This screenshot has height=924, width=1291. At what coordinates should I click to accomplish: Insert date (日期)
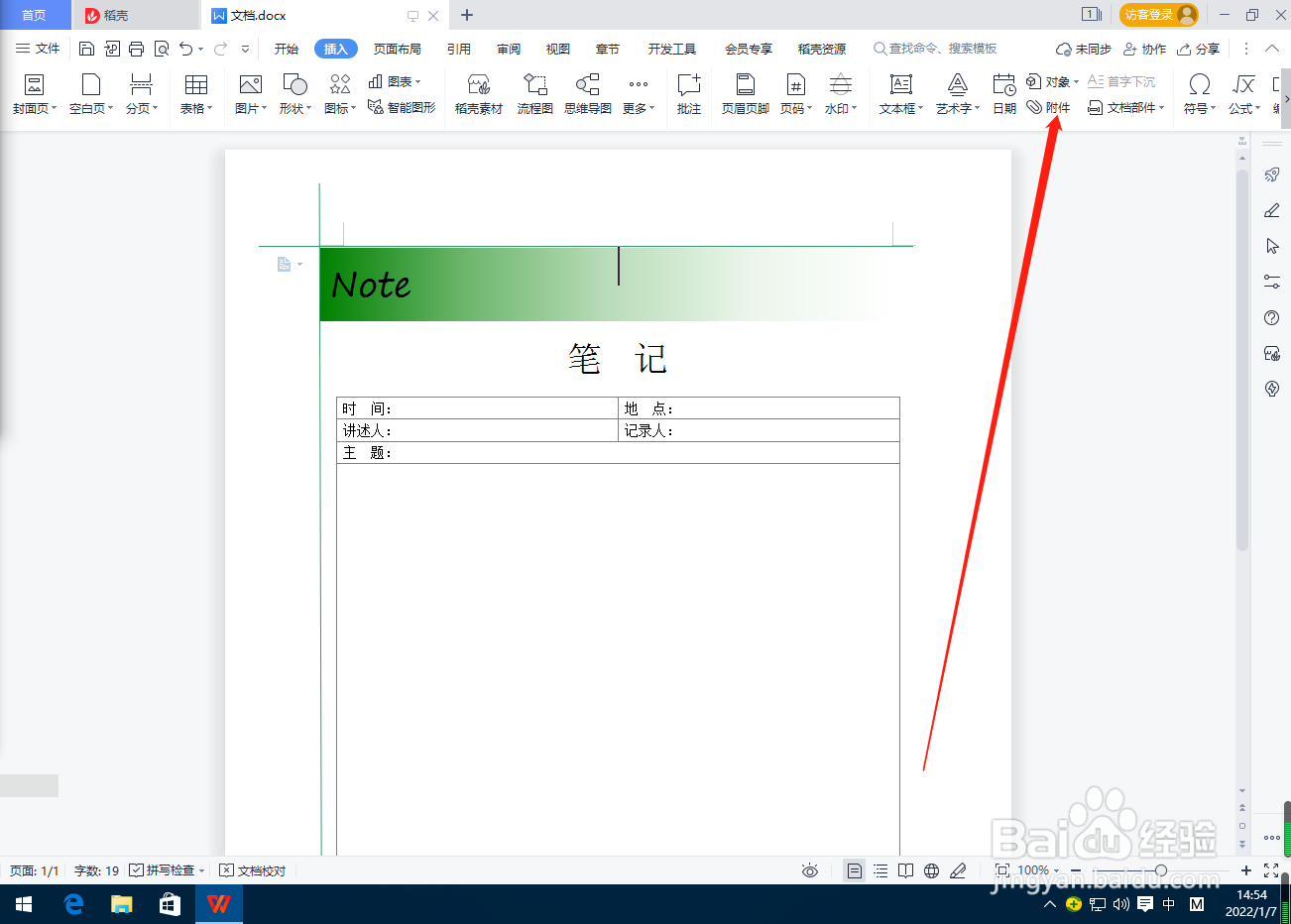(1004, 94)
